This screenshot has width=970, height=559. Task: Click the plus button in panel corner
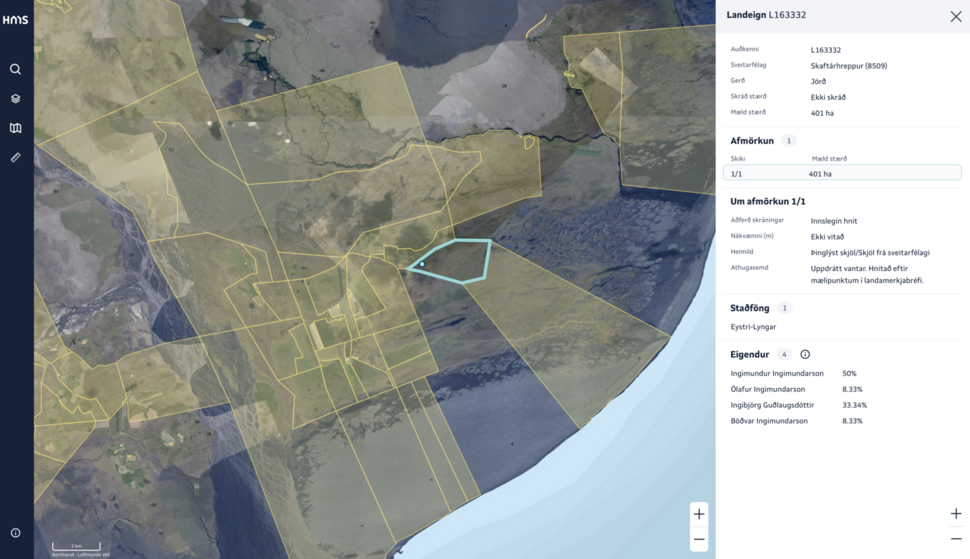point(955,514)
